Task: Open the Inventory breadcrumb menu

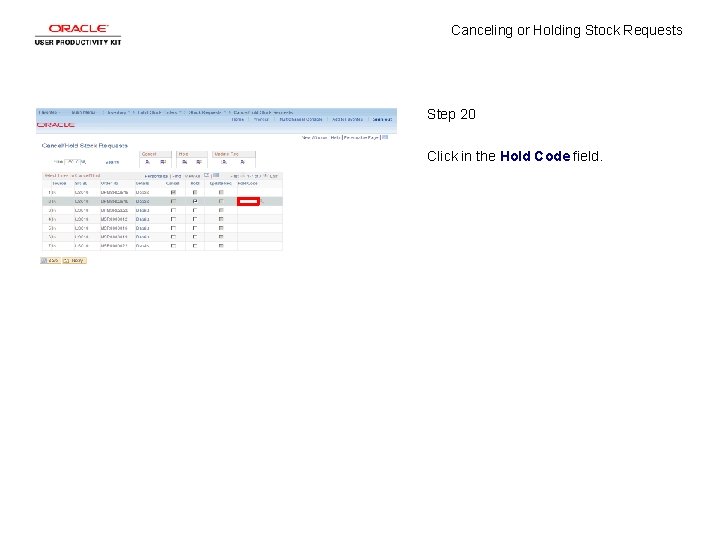Action: pyautogui.click(x=117, y=112)
